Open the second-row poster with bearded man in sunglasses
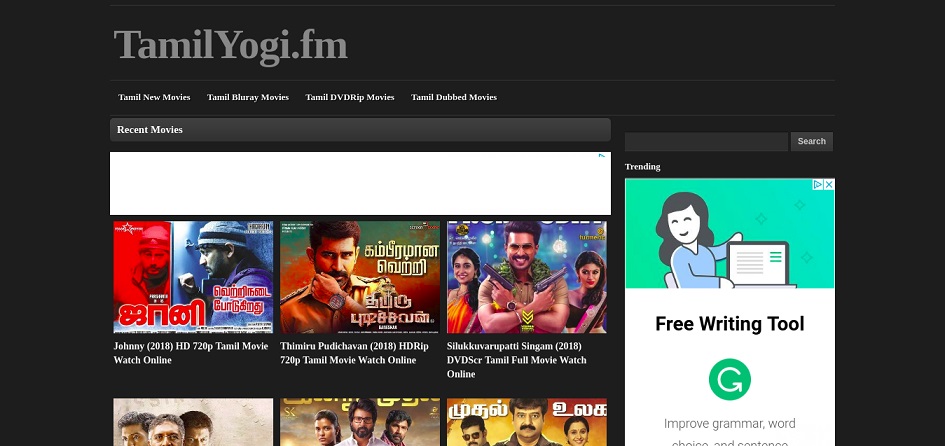This screenshot has height=446, width=945. coord(360,422)
